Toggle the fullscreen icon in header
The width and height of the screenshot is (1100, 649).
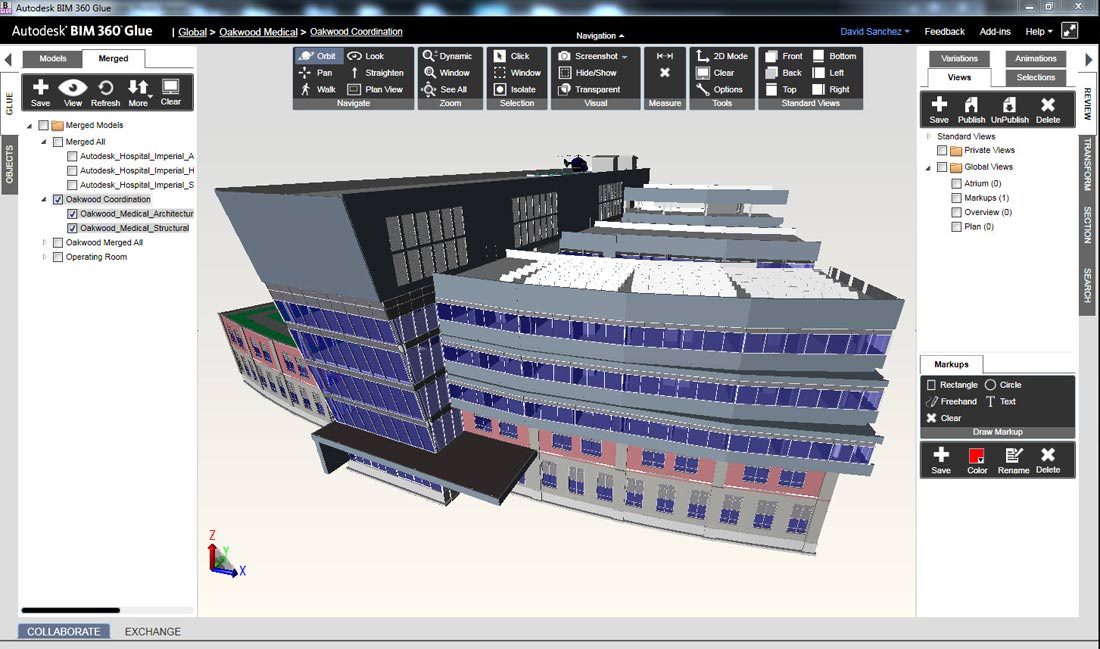1070,30
